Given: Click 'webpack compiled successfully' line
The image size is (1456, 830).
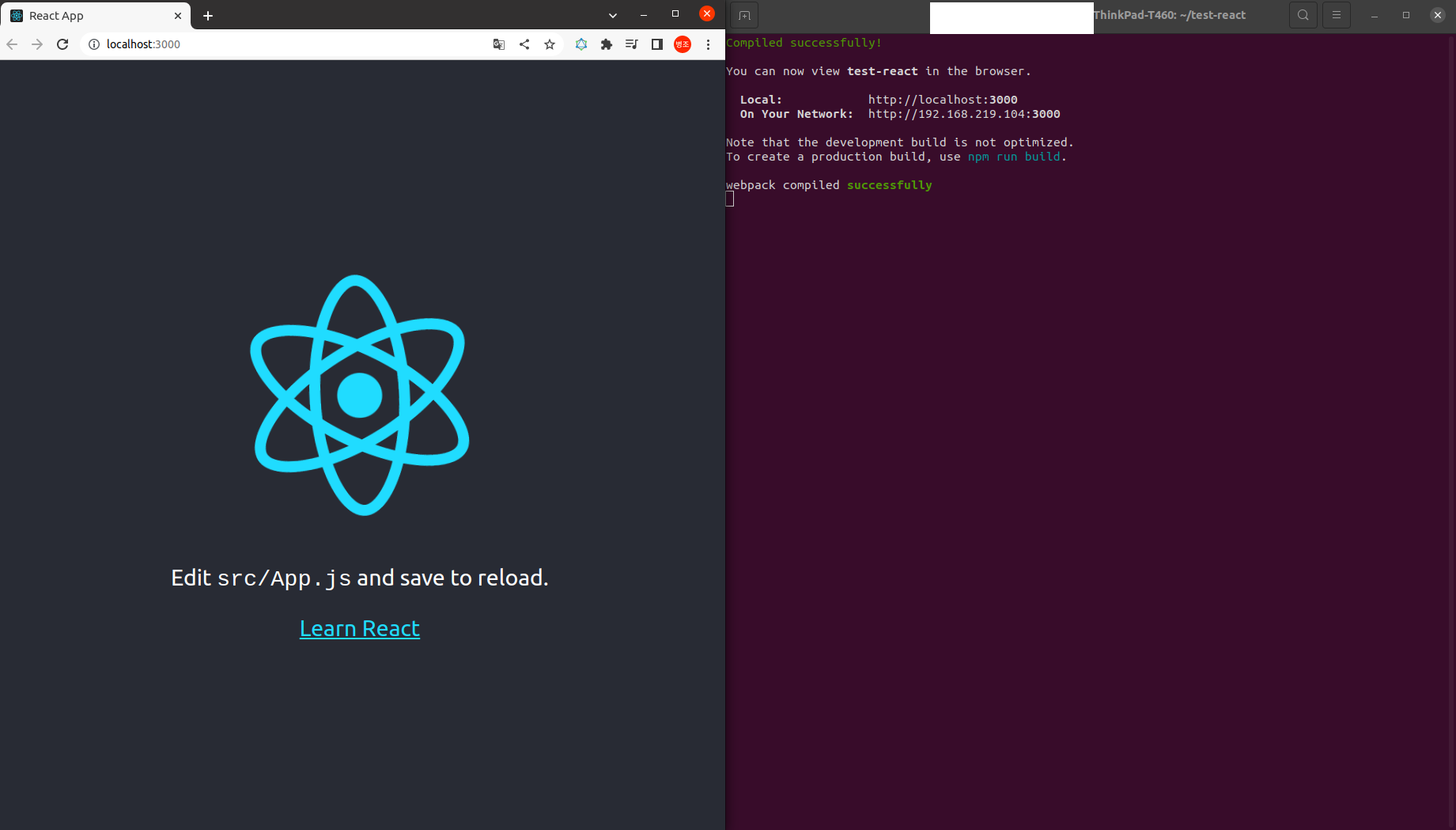Looking at the screenshot, I should pos(829,185).
